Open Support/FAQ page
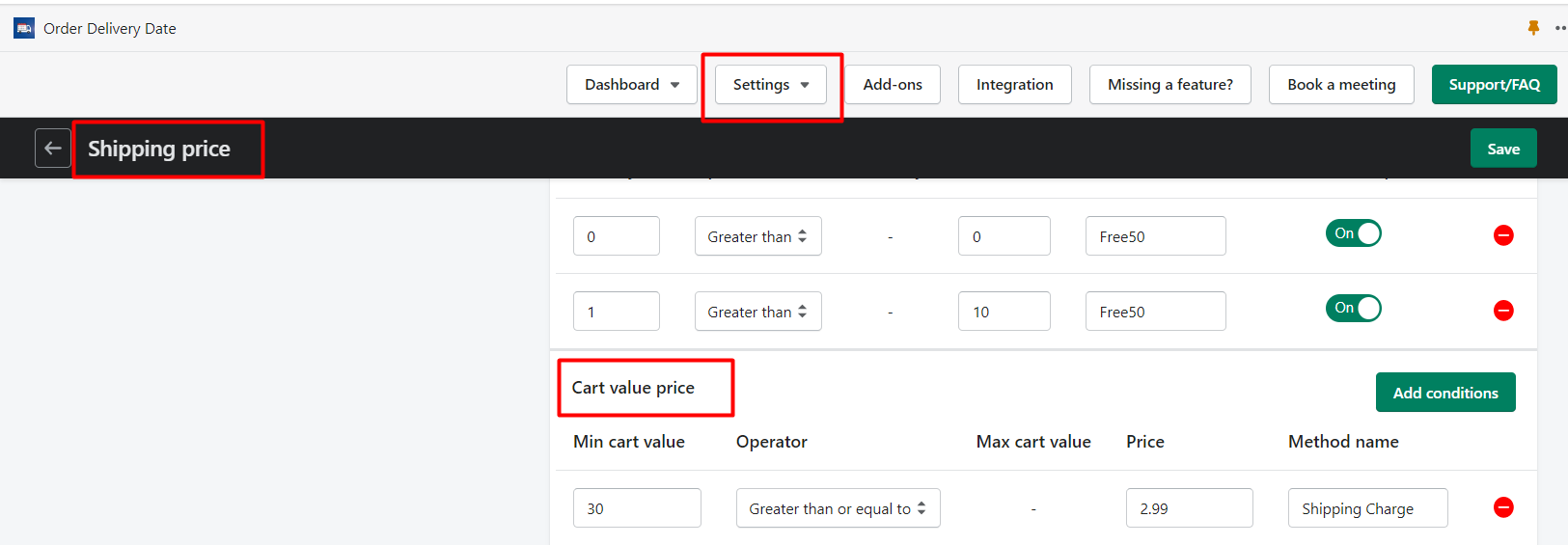Viewport: 1568px width, 545px height. (x=1494, y=85)
